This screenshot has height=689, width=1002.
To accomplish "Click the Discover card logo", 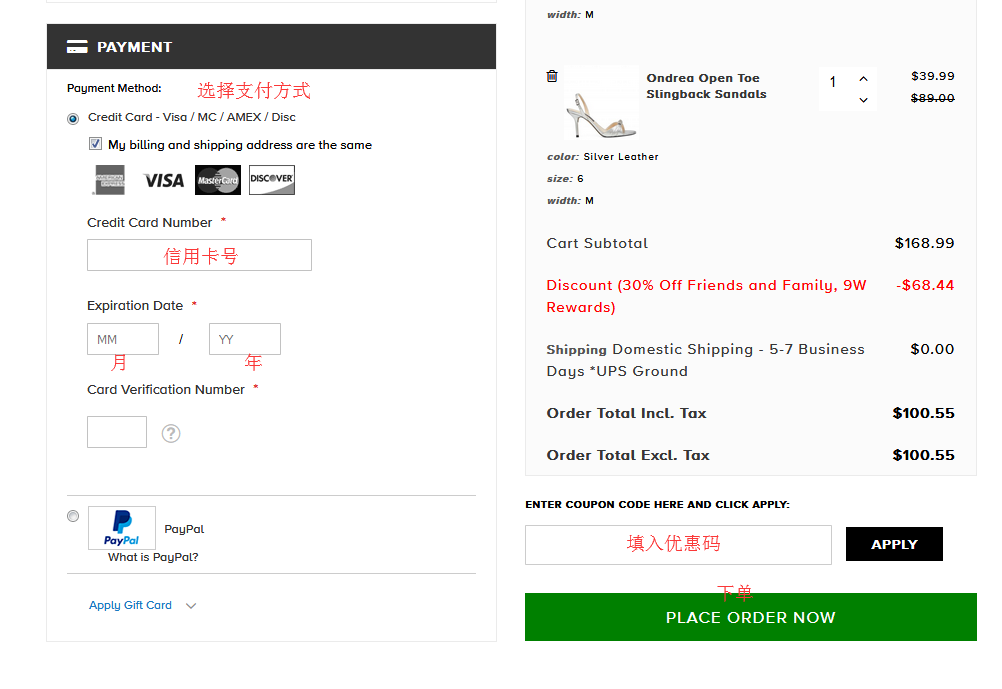I will [x=272, y=180].
